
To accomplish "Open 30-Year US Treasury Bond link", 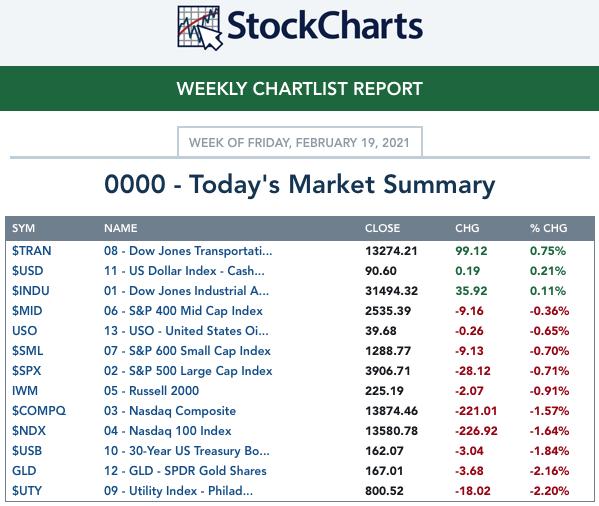I will pyautogui.click(x=187, y=451).
